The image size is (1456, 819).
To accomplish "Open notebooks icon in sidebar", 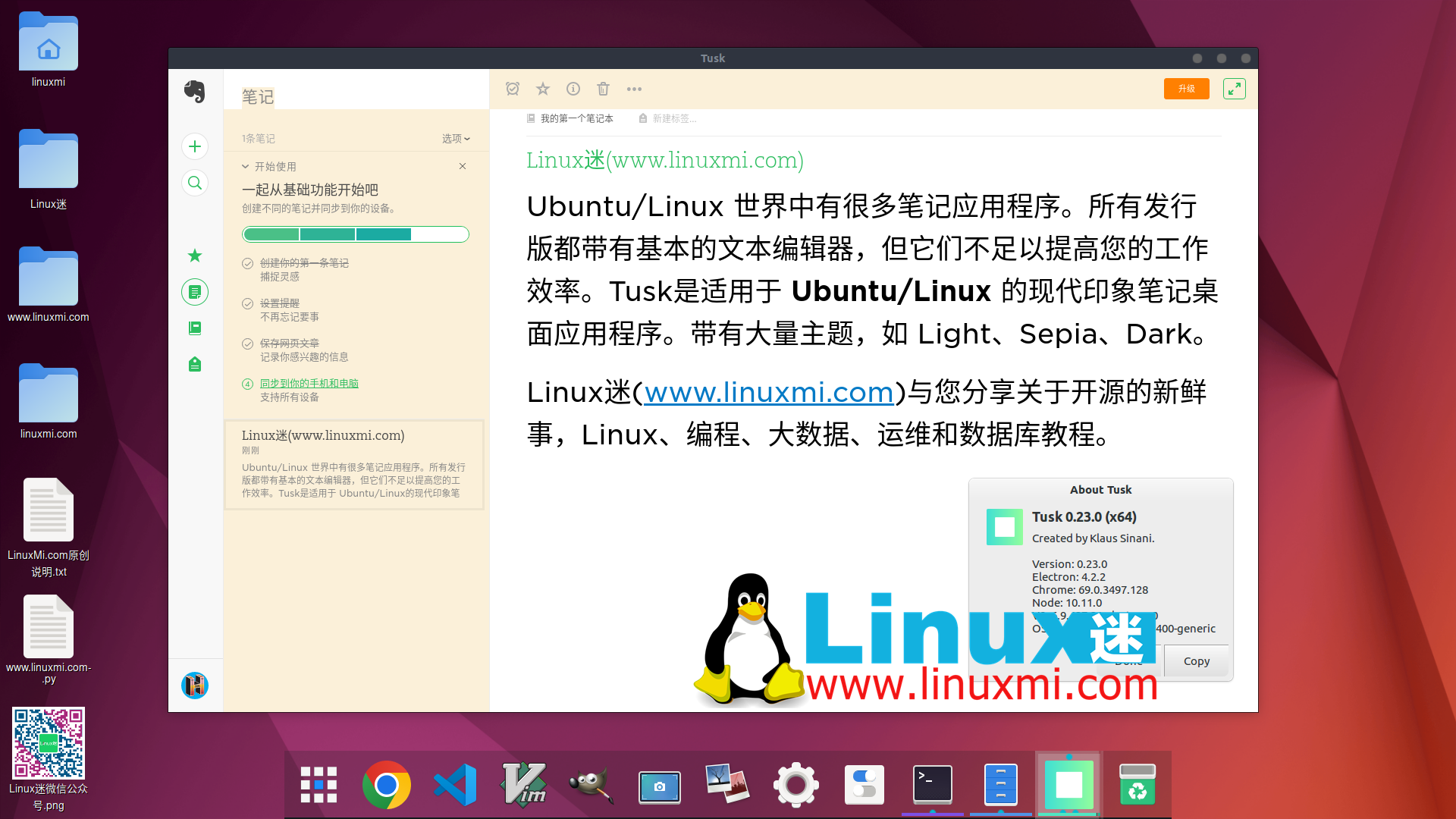I will tap(195, 328).
